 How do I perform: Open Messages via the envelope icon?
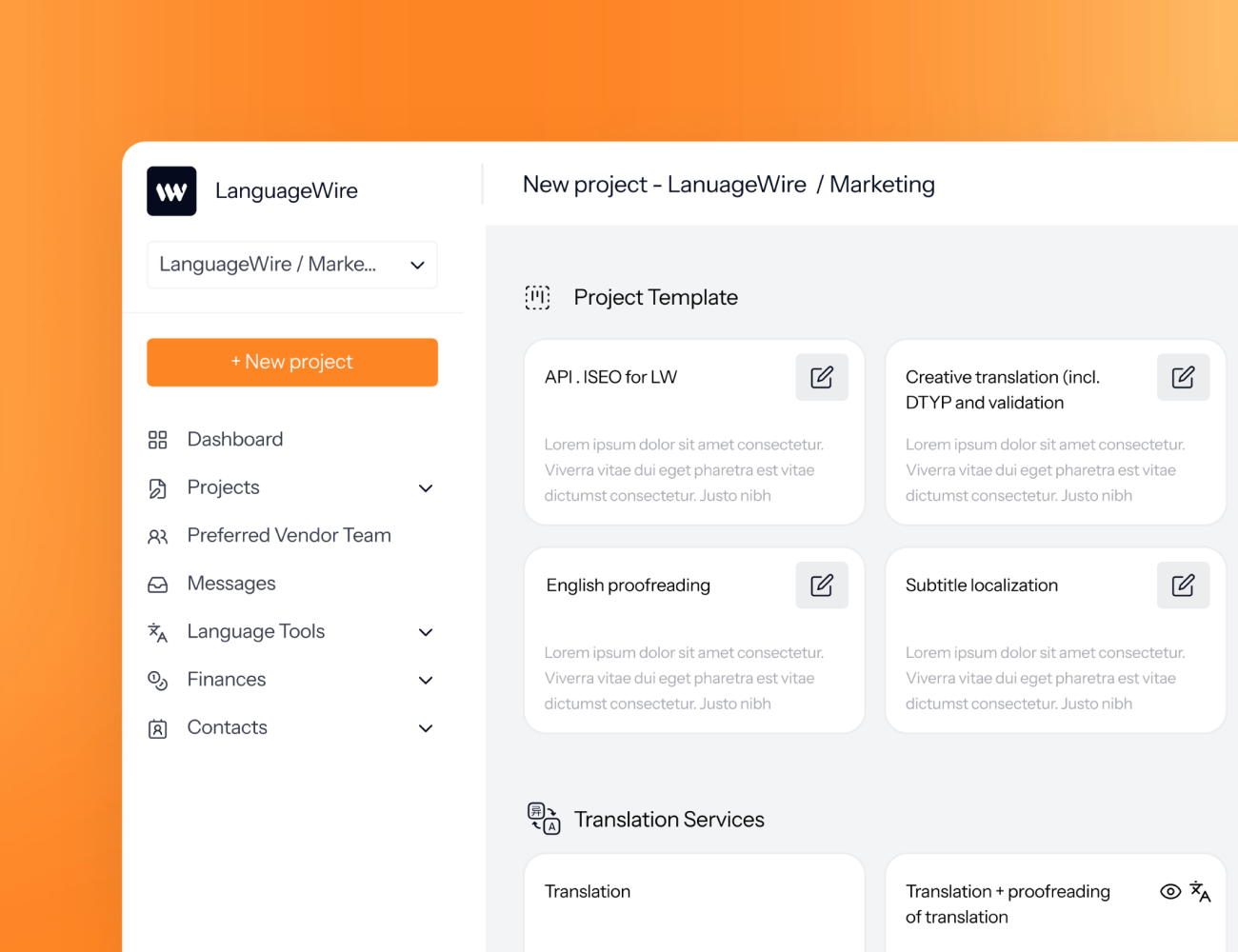[158, 583]
